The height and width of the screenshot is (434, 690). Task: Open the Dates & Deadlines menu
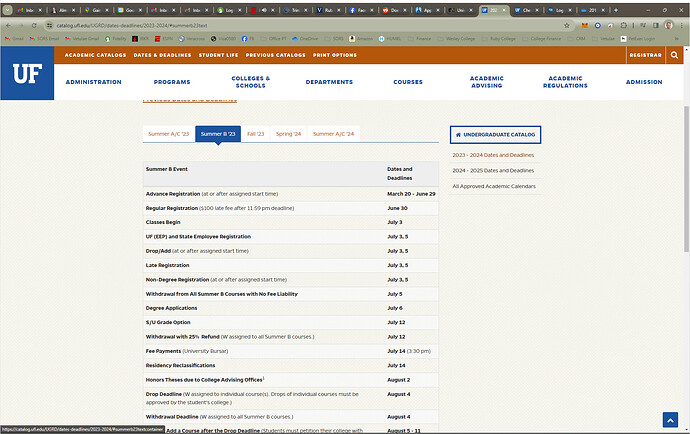tap(162, 55)
